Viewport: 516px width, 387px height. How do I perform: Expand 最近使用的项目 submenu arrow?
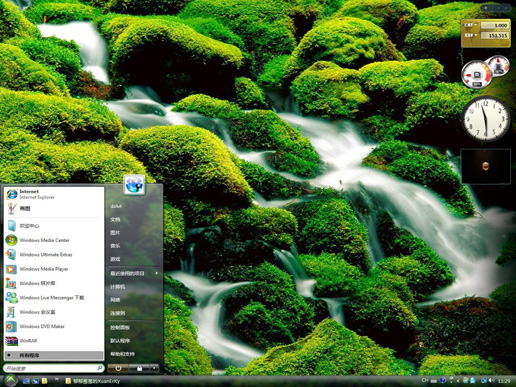click(x=156, y=273)
